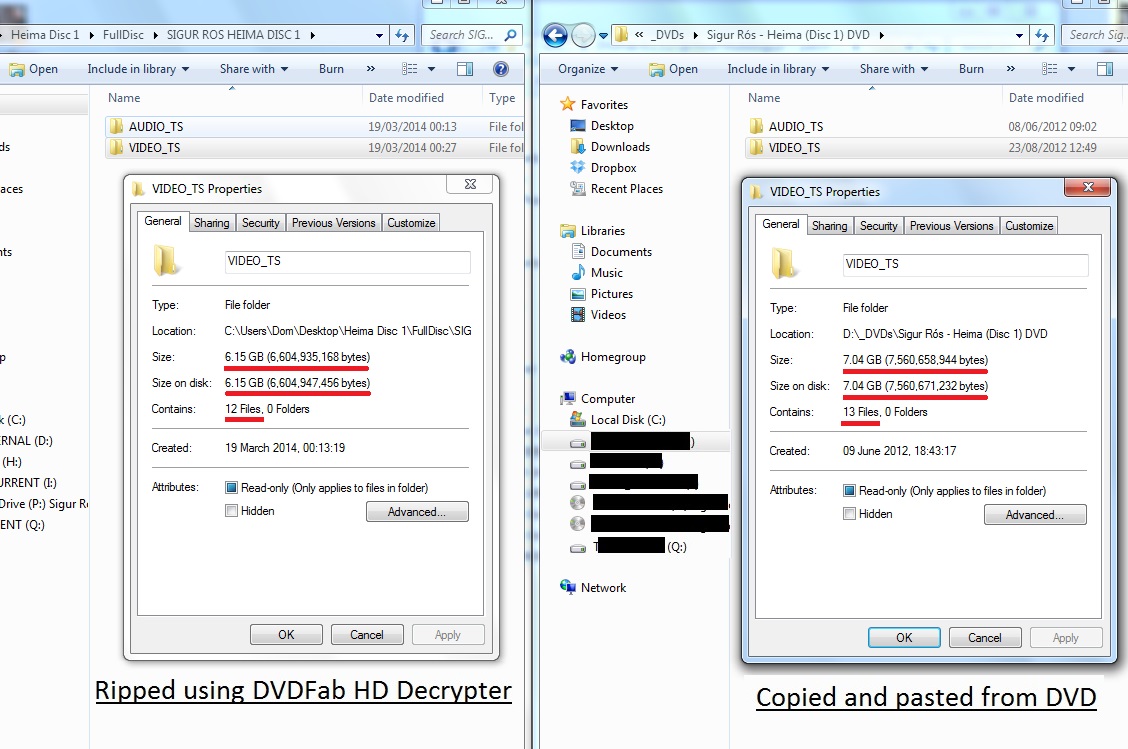Click Advanced button in left Properties dialog
Screen dimensions: 1128x749
pos(417,512)
